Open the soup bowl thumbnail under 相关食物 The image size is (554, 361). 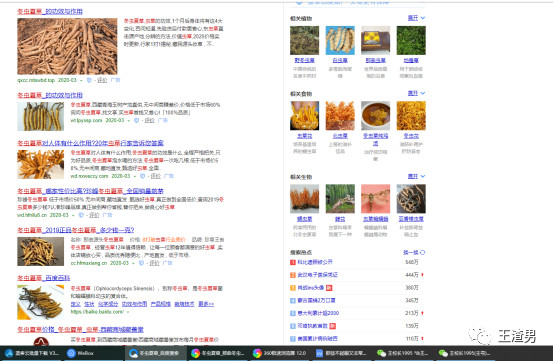tap(376, 116)
